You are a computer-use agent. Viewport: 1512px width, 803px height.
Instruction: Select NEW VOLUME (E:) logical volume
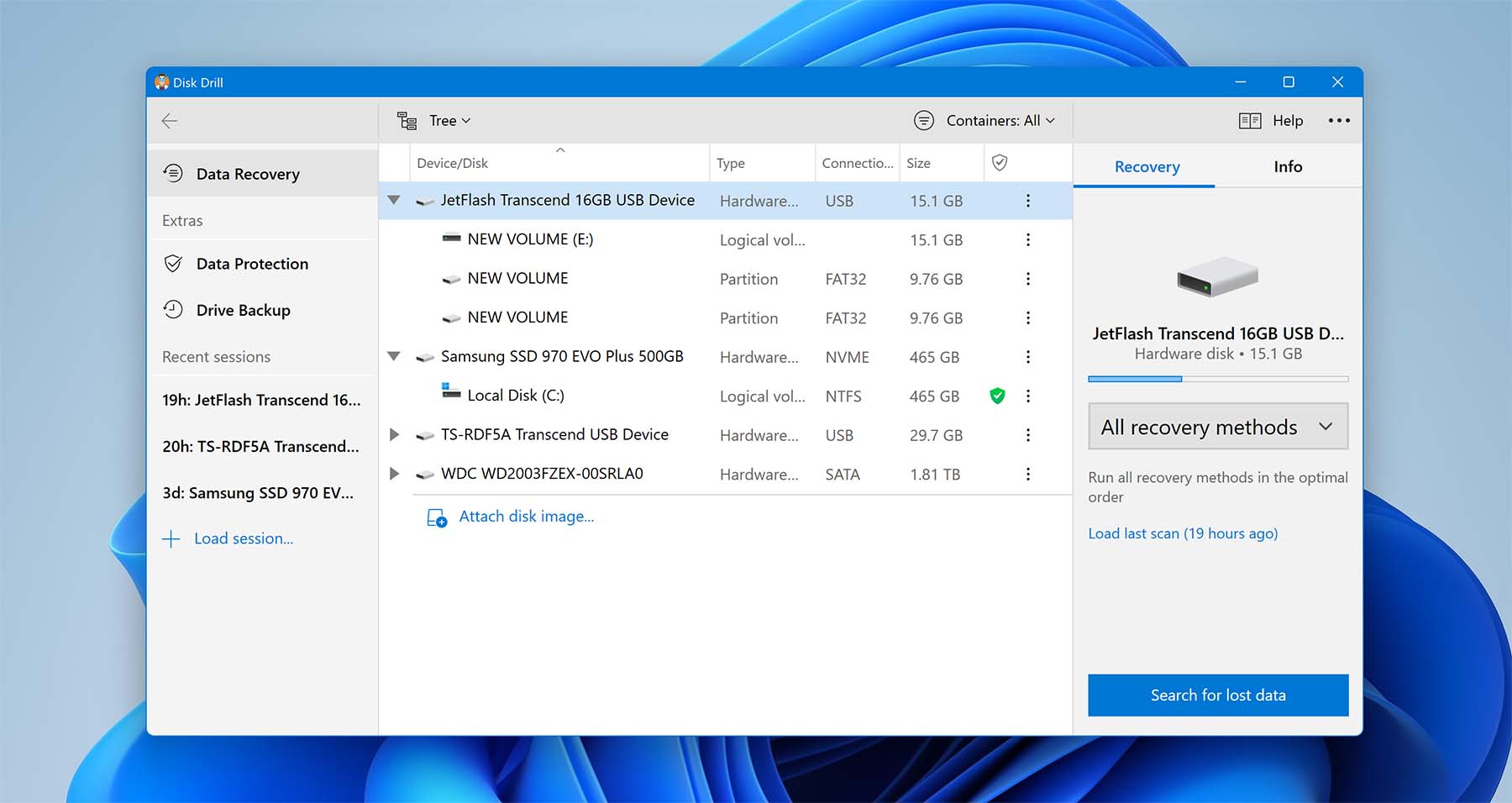click(x=725, y=239)
